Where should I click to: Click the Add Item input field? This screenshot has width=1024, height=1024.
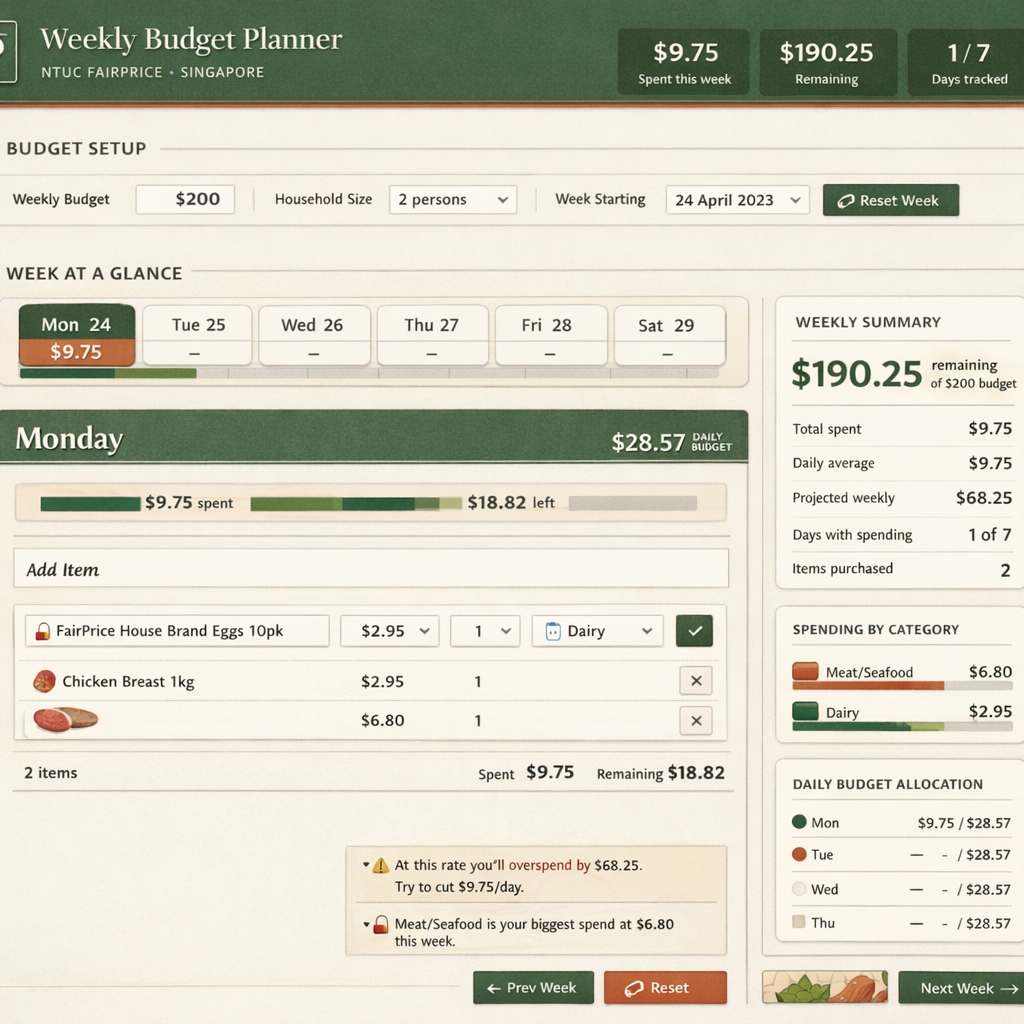point(370,568)
